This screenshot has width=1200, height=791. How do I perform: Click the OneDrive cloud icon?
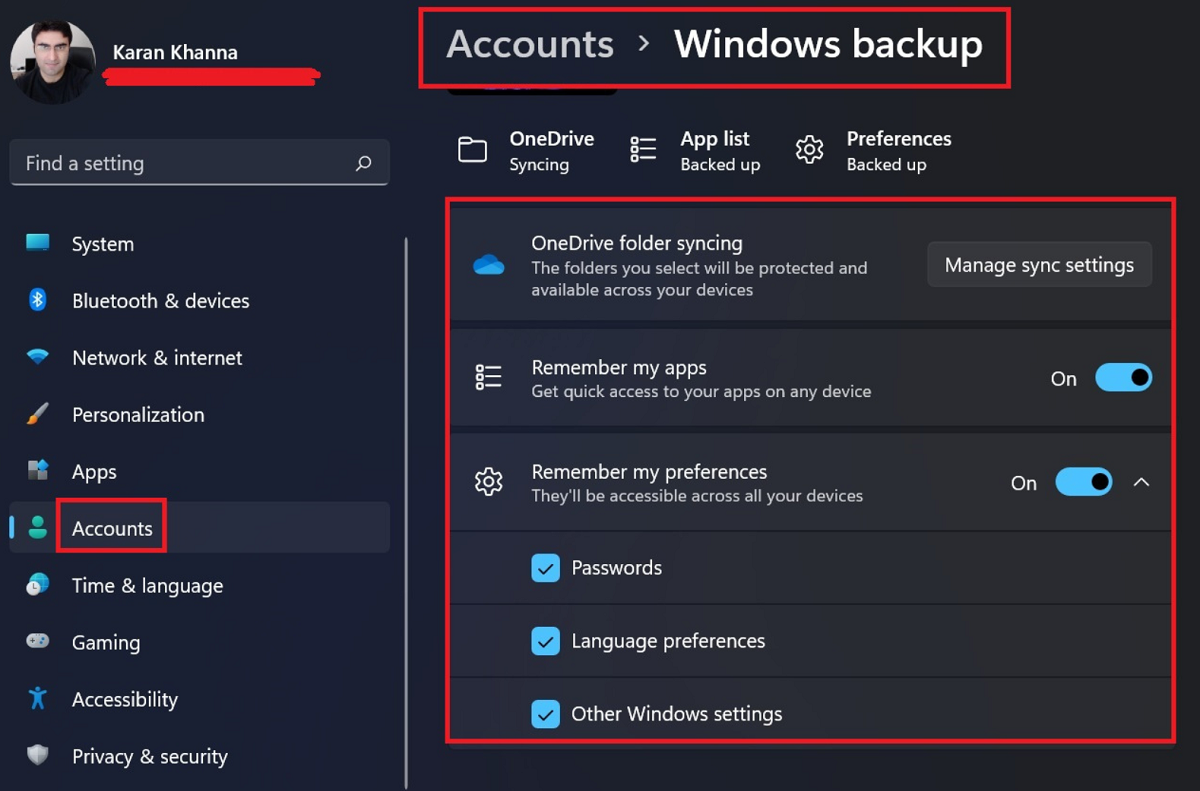point(489,263)
